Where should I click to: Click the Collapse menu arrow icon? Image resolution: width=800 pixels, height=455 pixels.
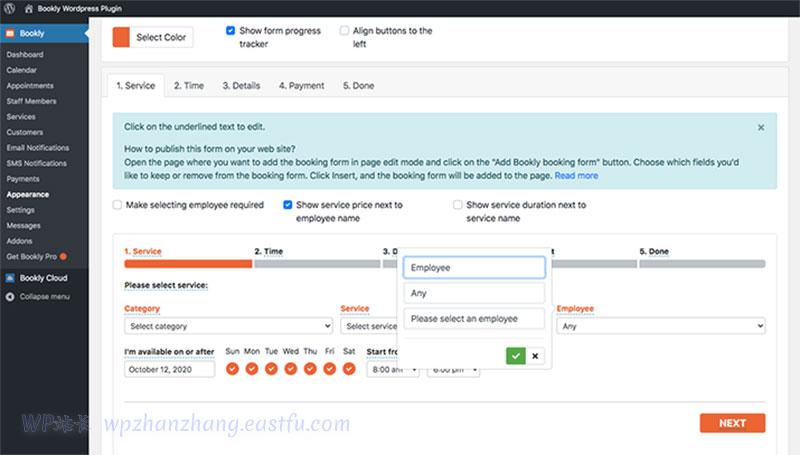point(10,297)
